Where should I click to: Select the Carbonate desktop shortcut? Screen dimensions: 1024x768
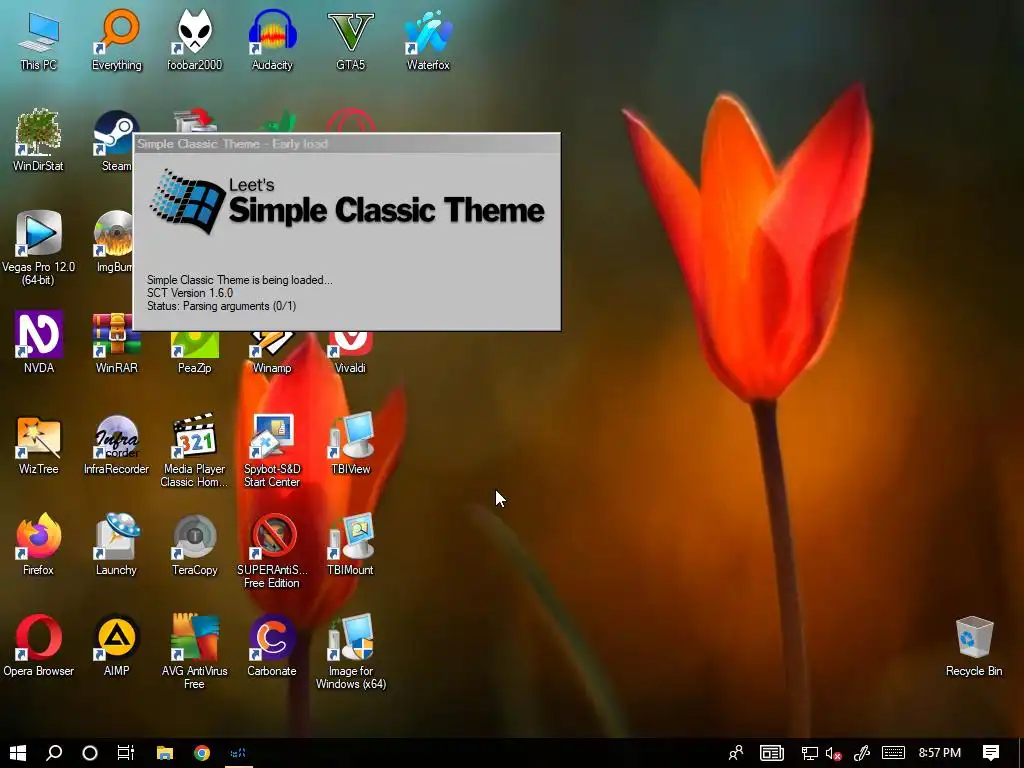pyautogui.click(x=272, y=645)
